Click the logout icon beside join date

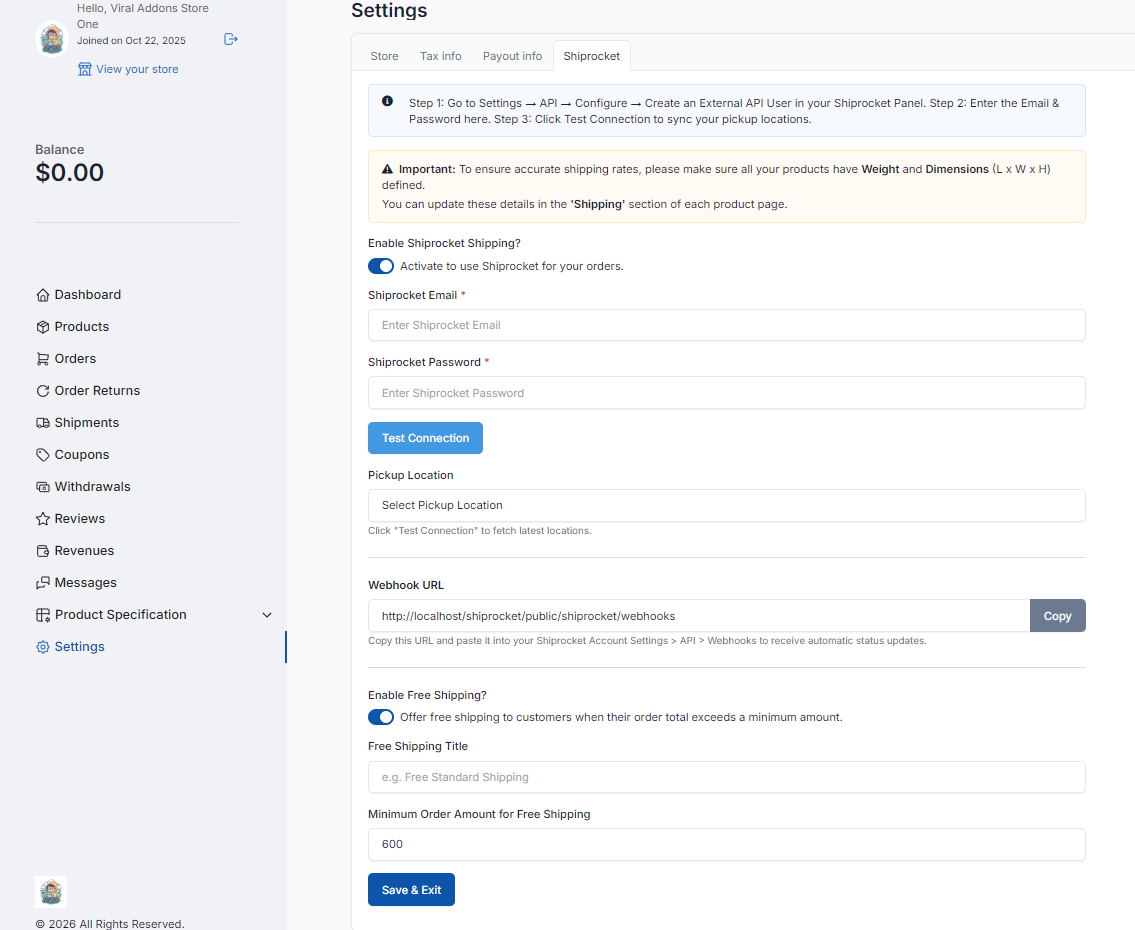[x=231, y=39]
